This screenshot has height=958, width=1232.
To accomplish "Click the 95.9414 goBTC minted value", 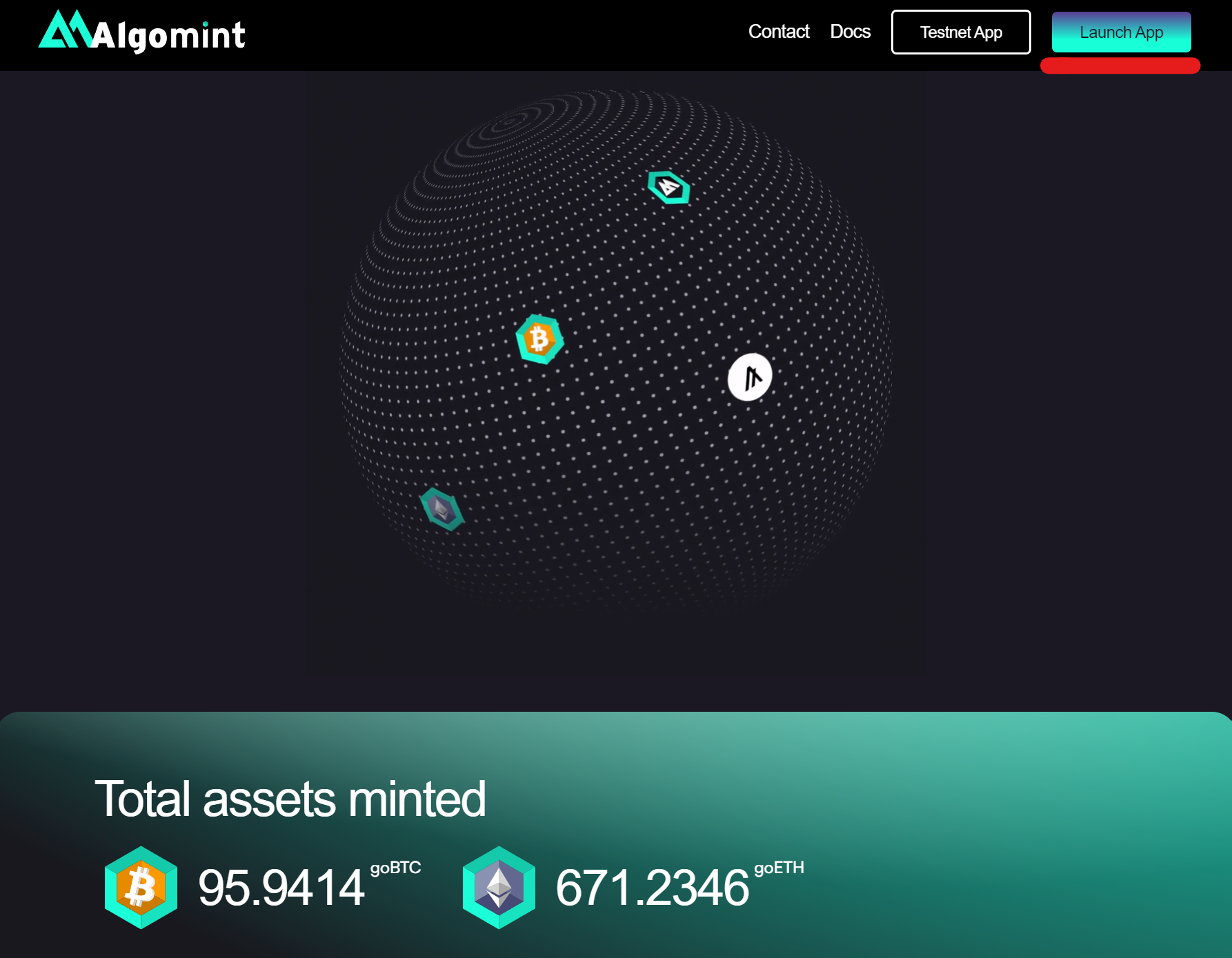I will (x=281, y=888).
